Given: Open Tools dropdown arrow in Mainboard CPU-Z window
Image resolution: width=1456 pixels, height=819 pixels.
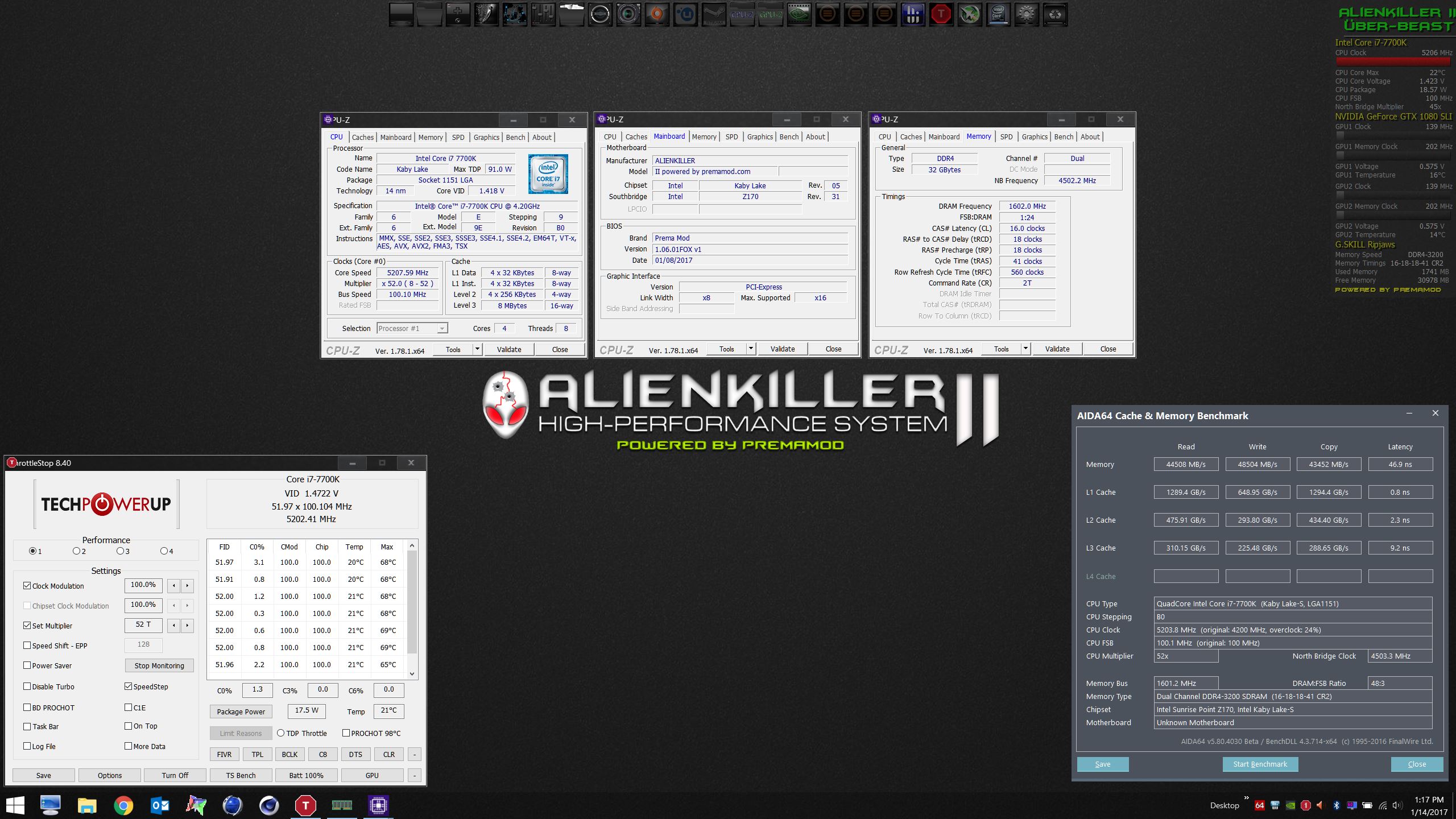Looking at the screenshot, I should (x=751, y=349).
